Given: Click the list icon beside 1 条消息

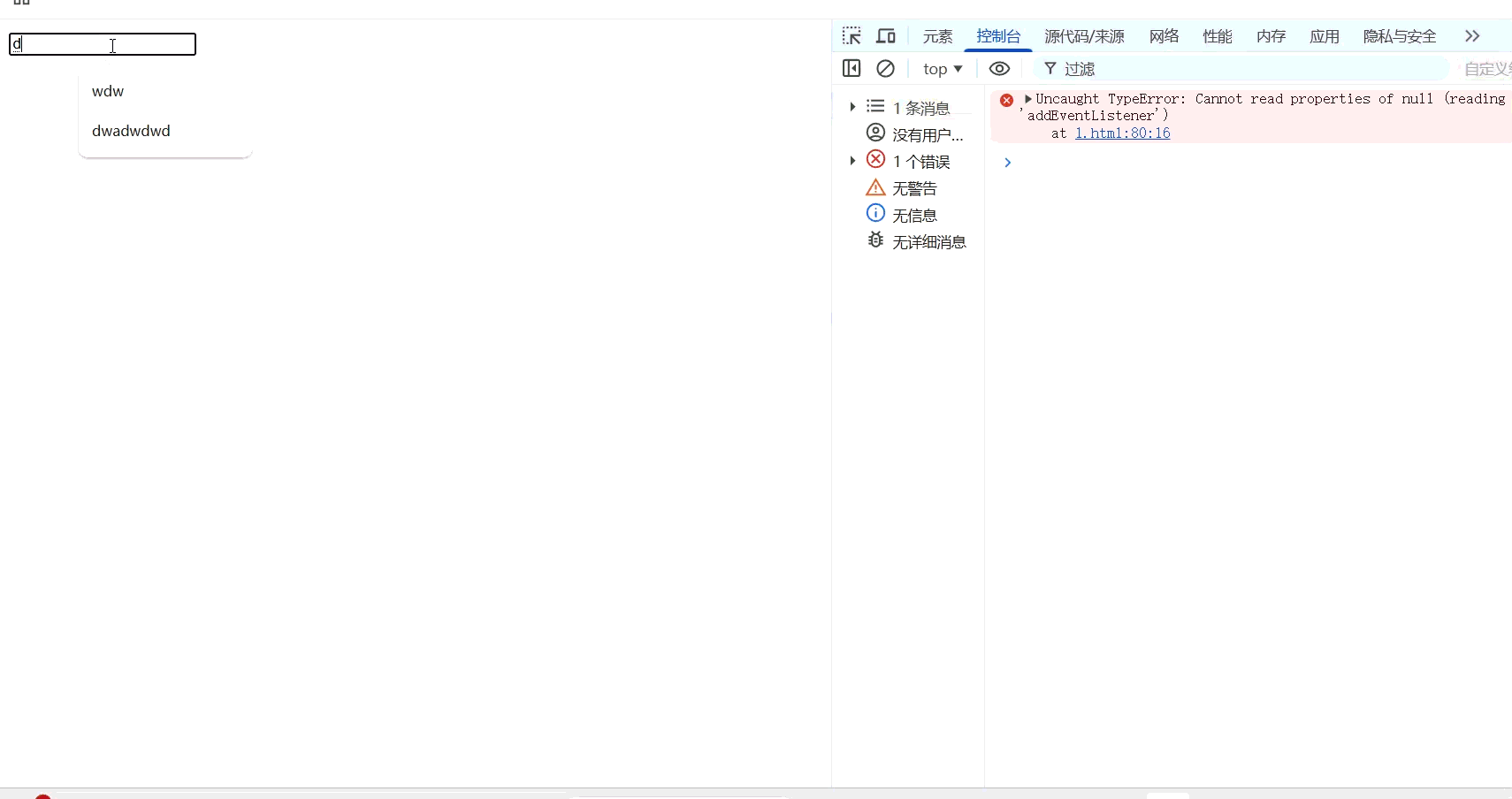Looking at the screenshot, I should 875,106.
